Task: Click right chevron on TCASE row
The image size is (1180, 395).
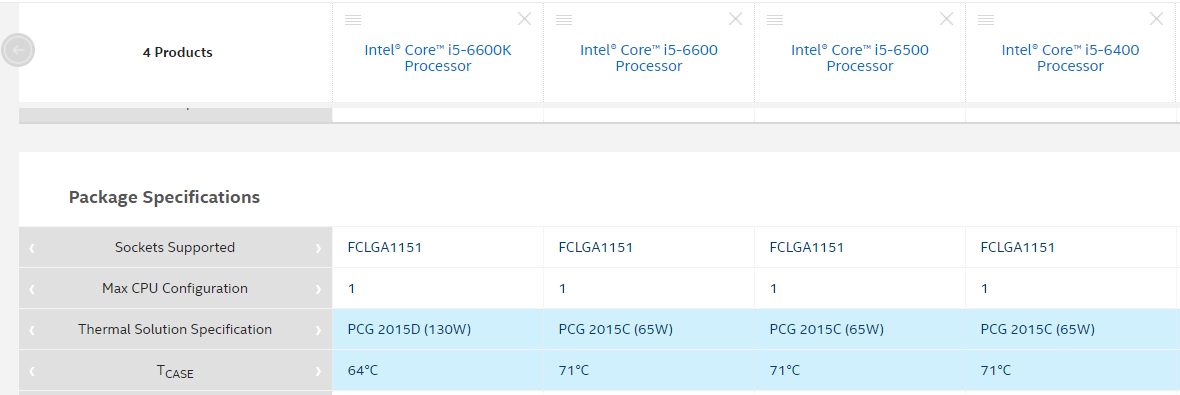Action: [x=318, y=371]
